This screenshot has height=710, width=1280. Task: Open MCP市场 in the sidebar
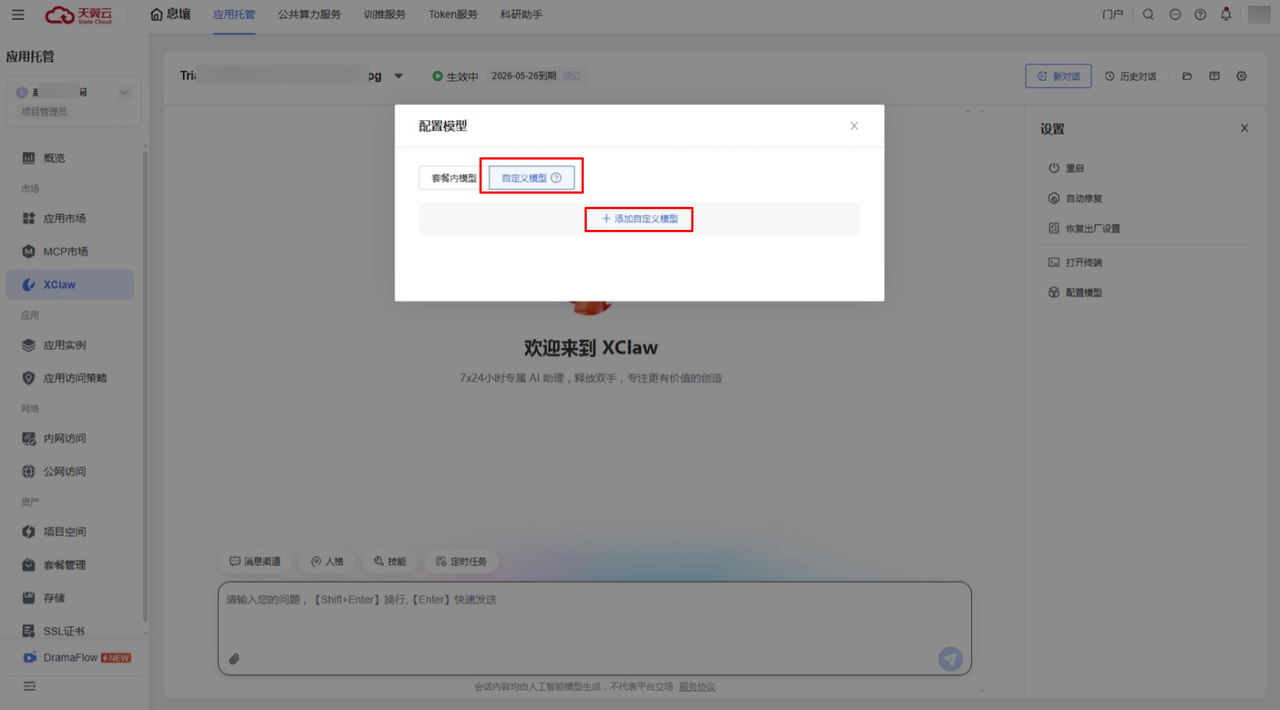[70, 251]
